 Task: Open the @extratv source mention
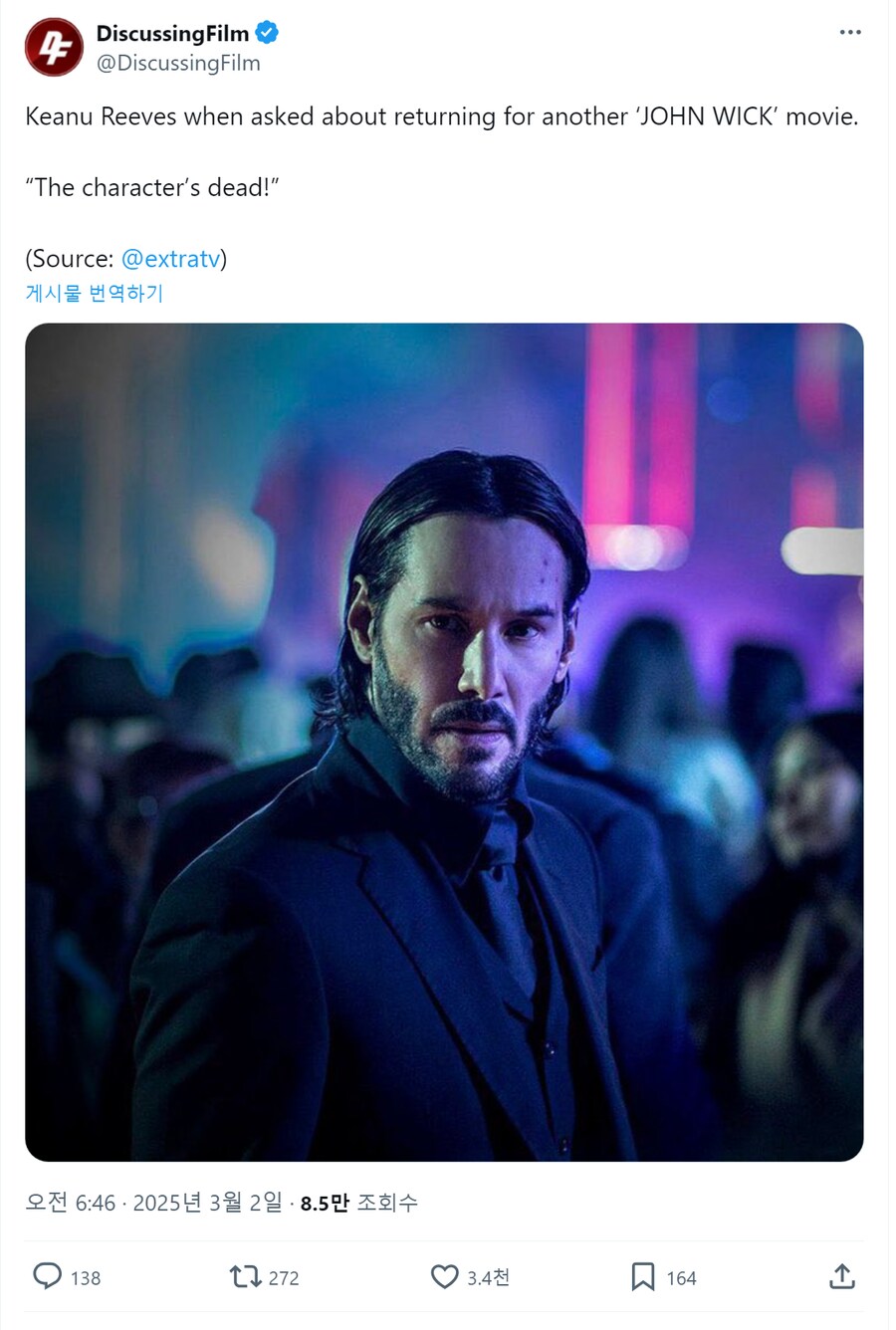(x=170, y=259)
